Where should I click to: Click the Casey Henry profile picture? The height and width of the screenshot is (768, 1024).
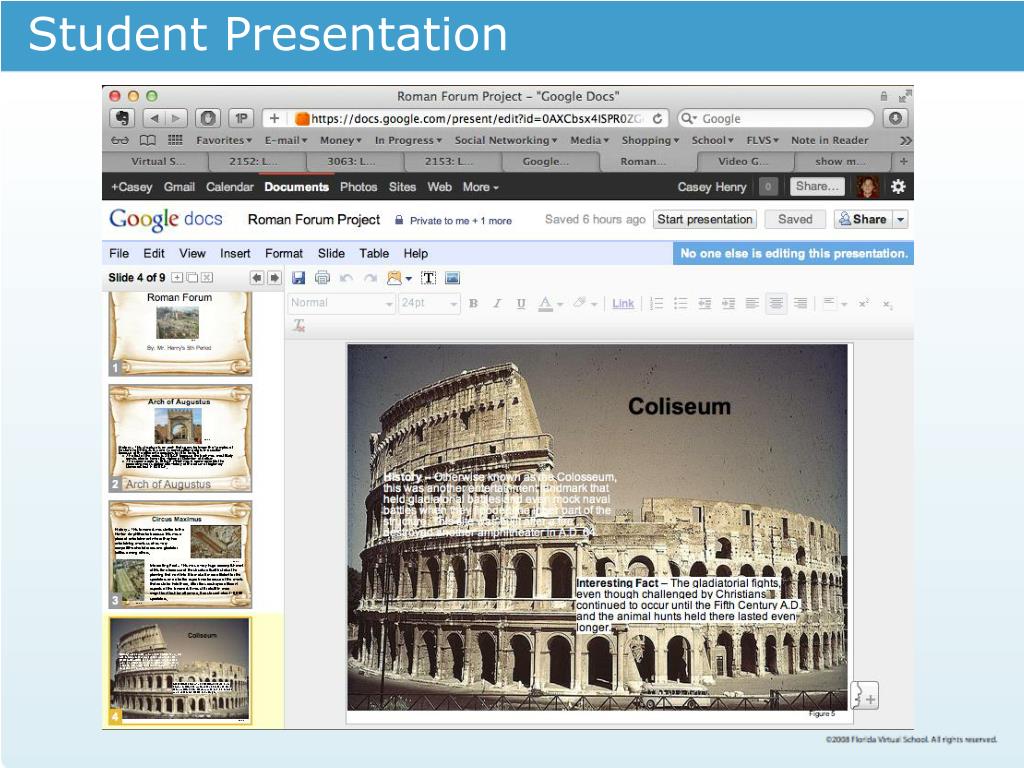[867, 187]
